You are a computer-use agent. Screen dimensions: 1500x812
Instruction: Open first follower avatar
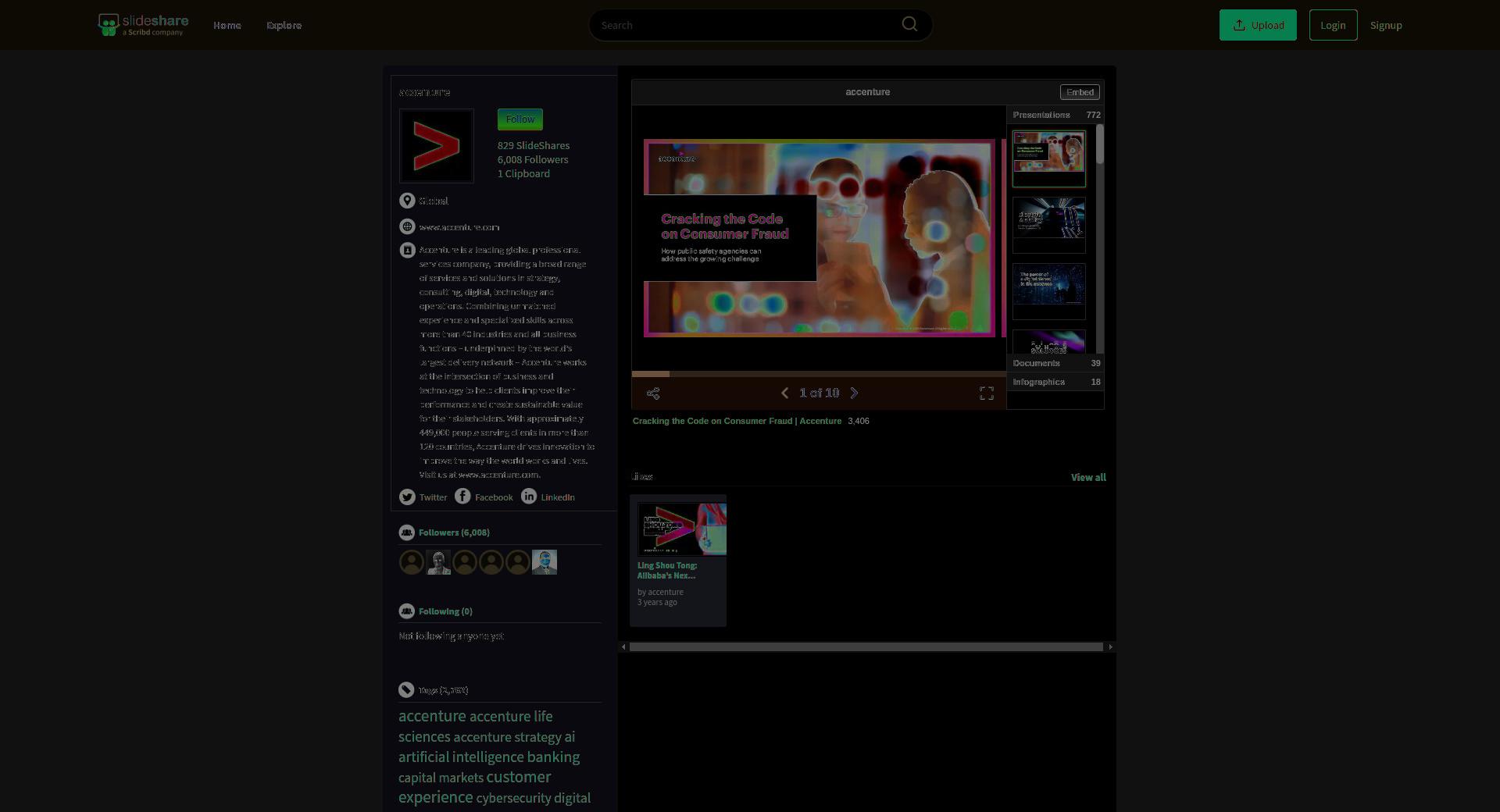coord(412,562)
